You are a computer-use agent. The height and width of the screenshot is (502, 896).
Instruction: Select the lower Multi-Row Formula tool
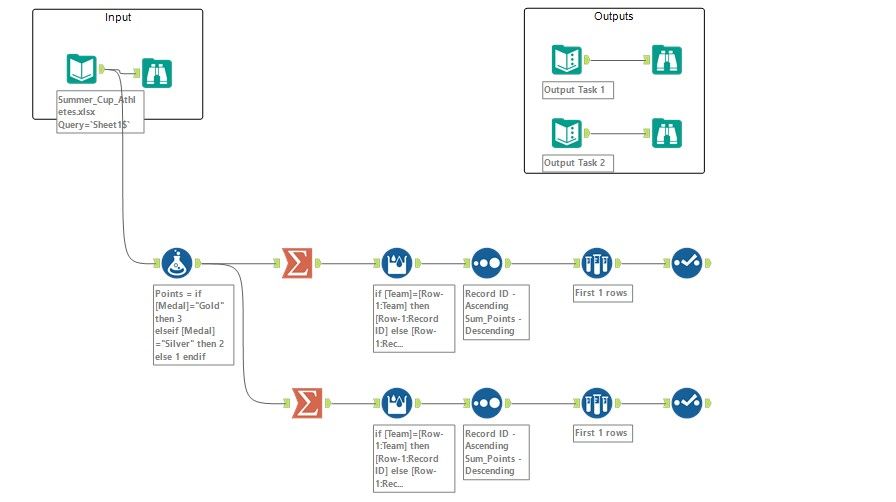click(397, 403)
